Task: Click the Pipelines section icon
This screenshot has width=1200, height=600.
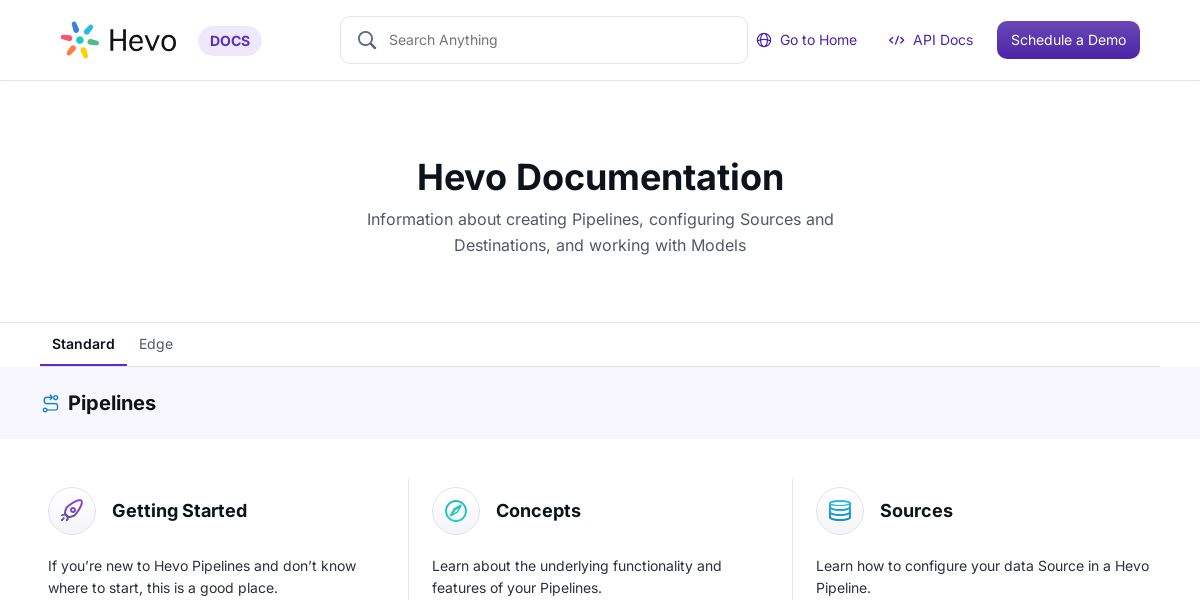Action: click(x=50, y=403)
